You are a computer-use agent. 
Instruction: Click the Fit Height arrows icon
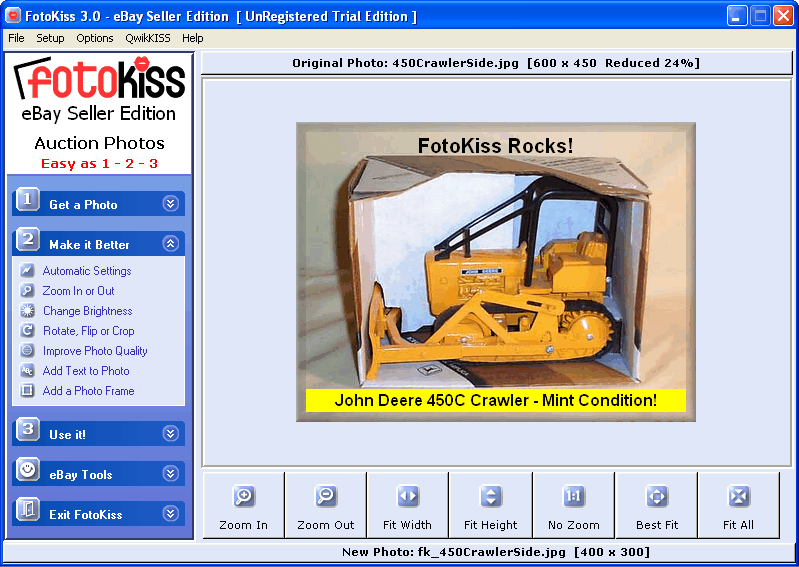pos(491,496)
